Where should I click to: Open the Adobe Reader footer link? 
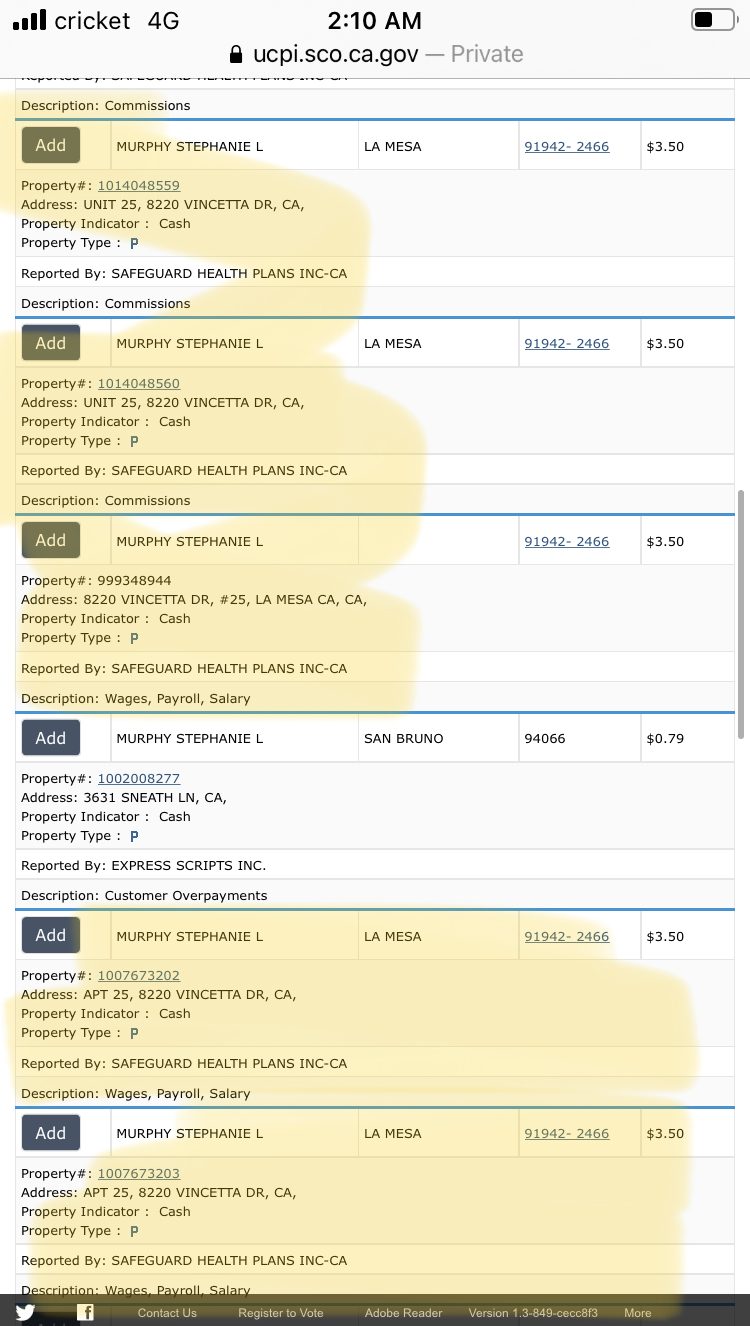pyautogui.click(x=403, y=1313)
